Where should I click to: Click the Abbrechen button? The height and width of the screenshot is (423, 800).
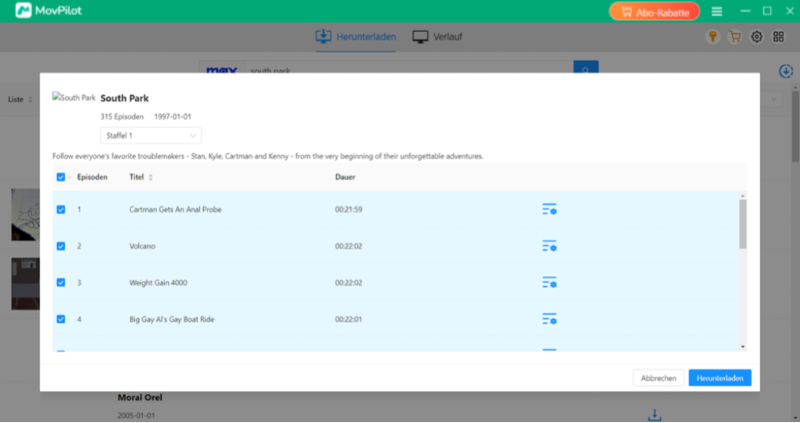click(658, 378)
